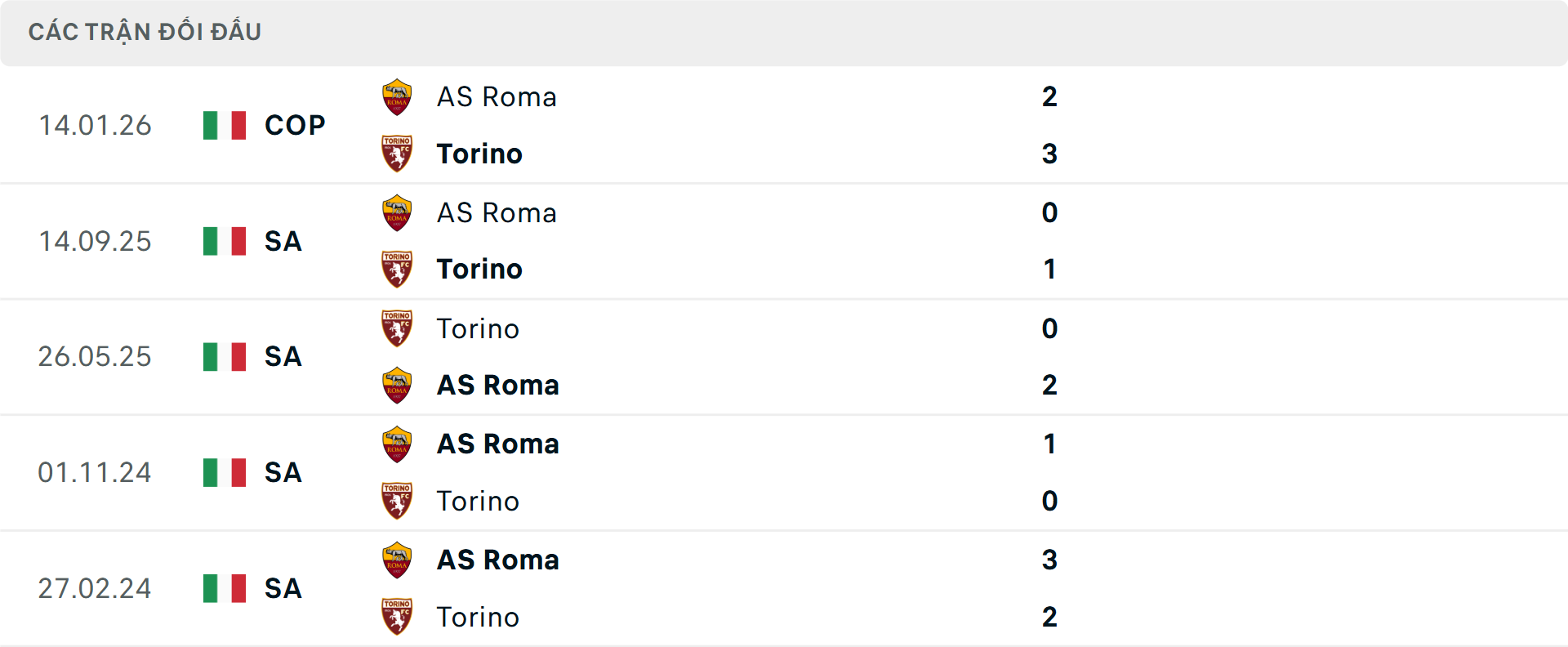Click the SA label in the 27.02.24 row
1568x647 pixels.
[283, 588]
